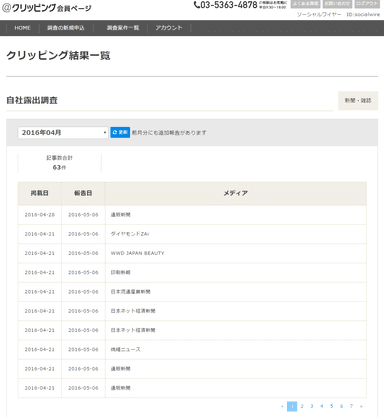Viewport: 384px width, 417px height.
Task: Click the よくある質問 button
Action: click(x=305, y=4)
